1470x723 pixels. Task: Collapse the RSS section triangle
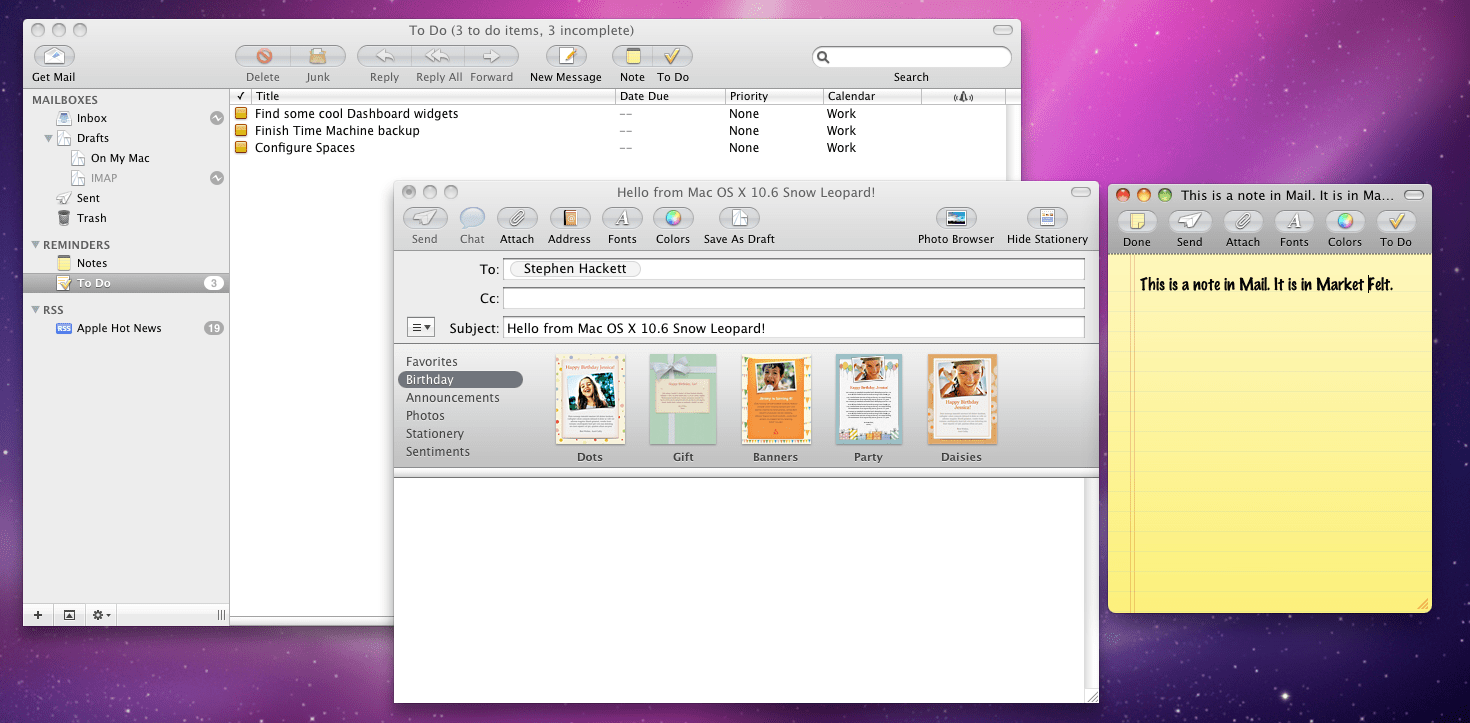tap(37, 310)
